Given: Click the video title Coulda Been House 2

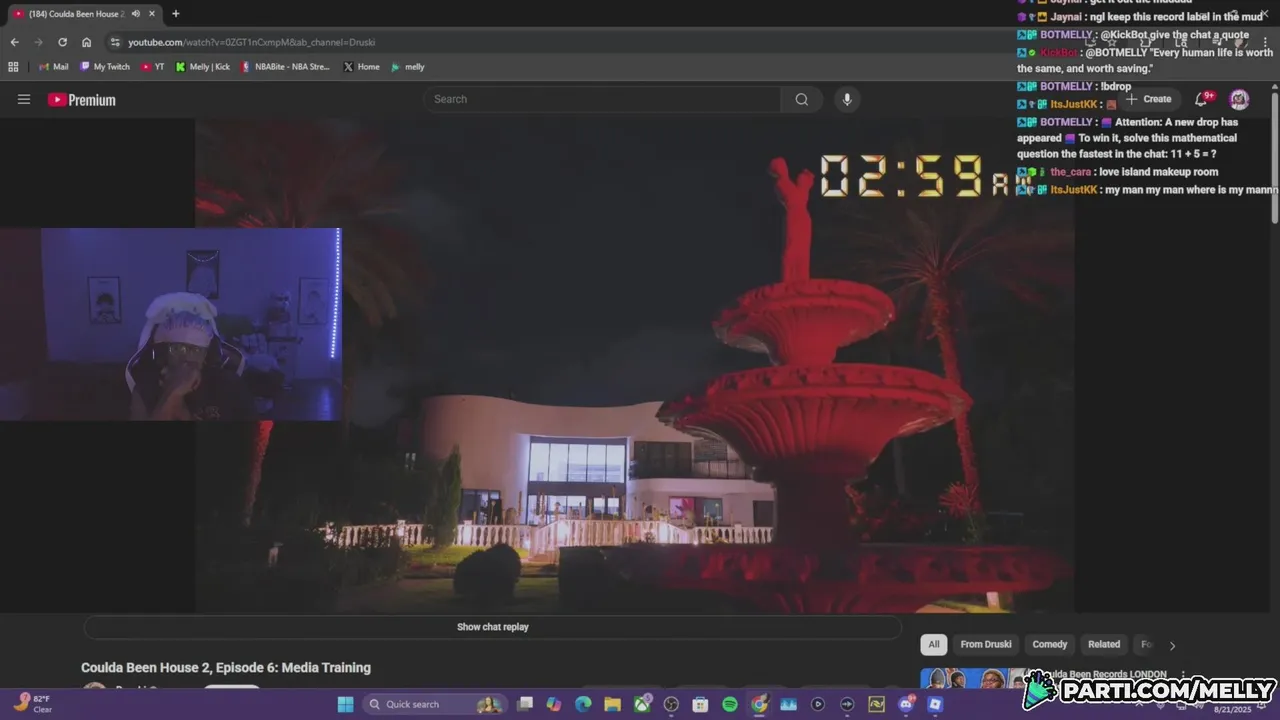Looking at the screenshot, I should pyautogui.click(x=226, y=668).
